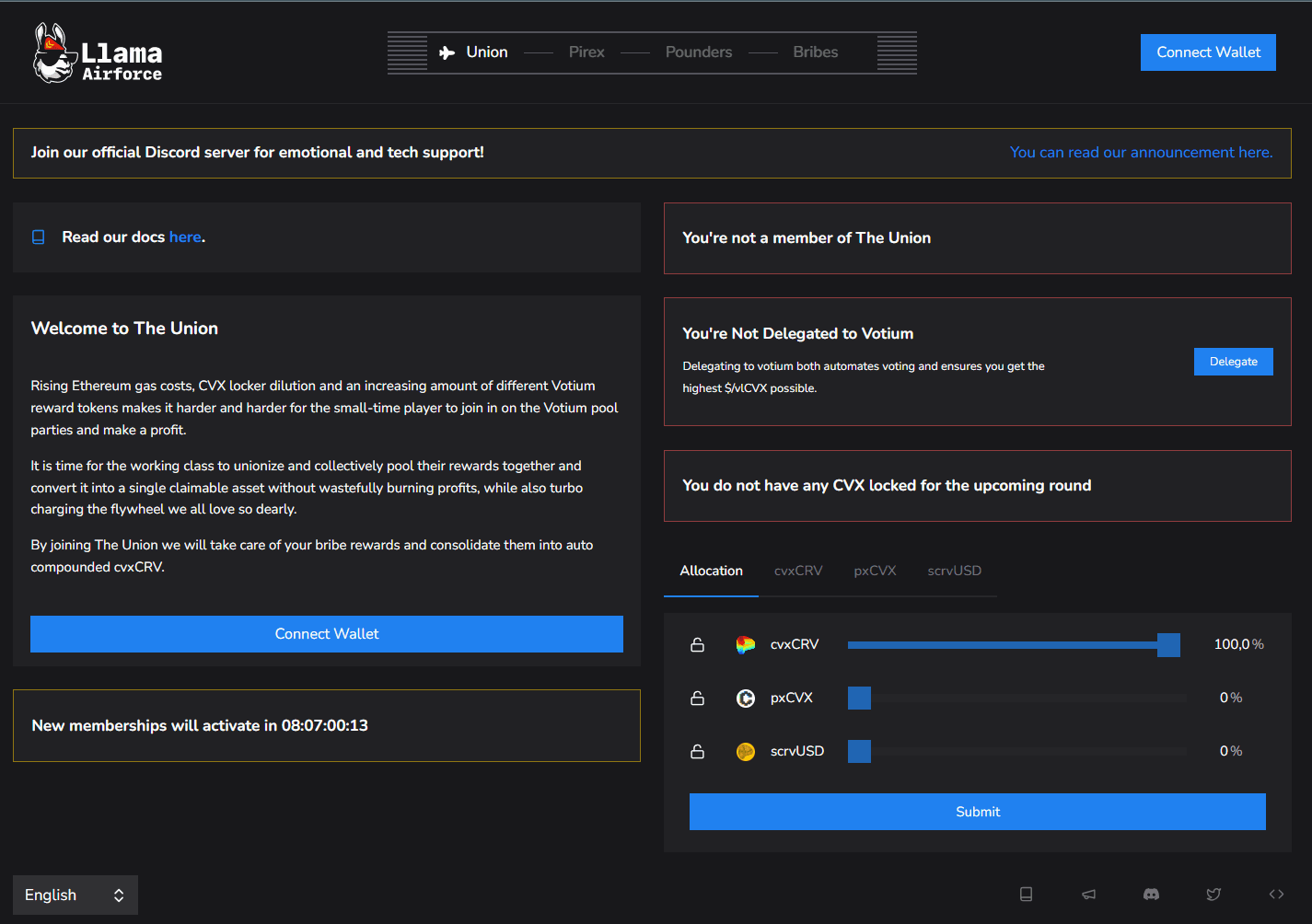The height and width of the screenshot is (924, 1312).
Task: Go to the Union page
Action: tap(487, 52)
